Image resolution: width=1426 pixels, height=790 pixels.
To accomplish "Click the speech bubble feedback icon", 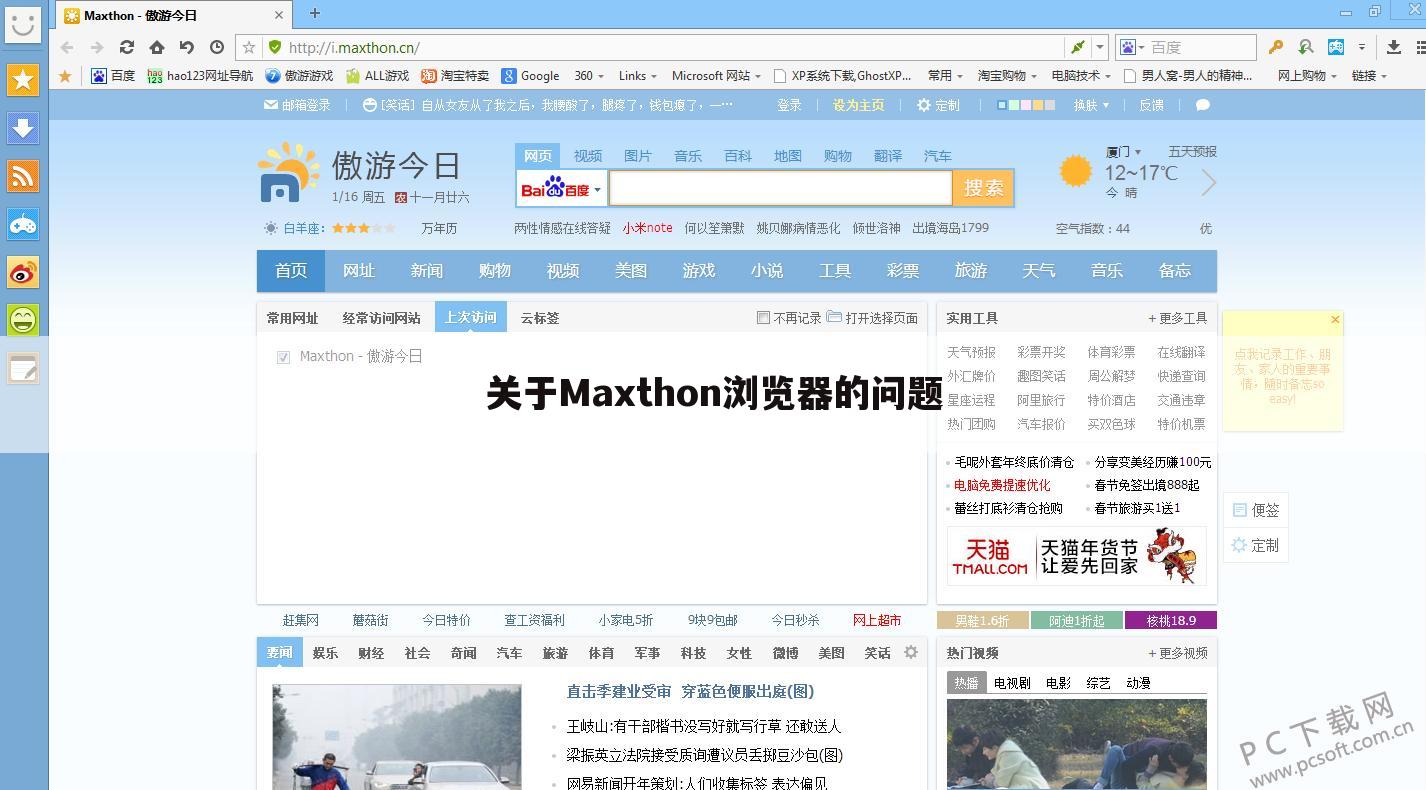I will [1203, 105].
